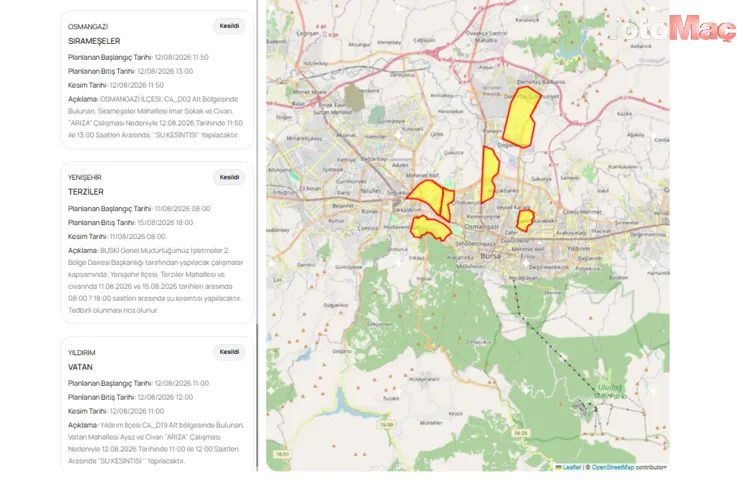752x482 pixels.
Task: Click end date 12/08/2026 13:00
Action: tap(165, 71)
